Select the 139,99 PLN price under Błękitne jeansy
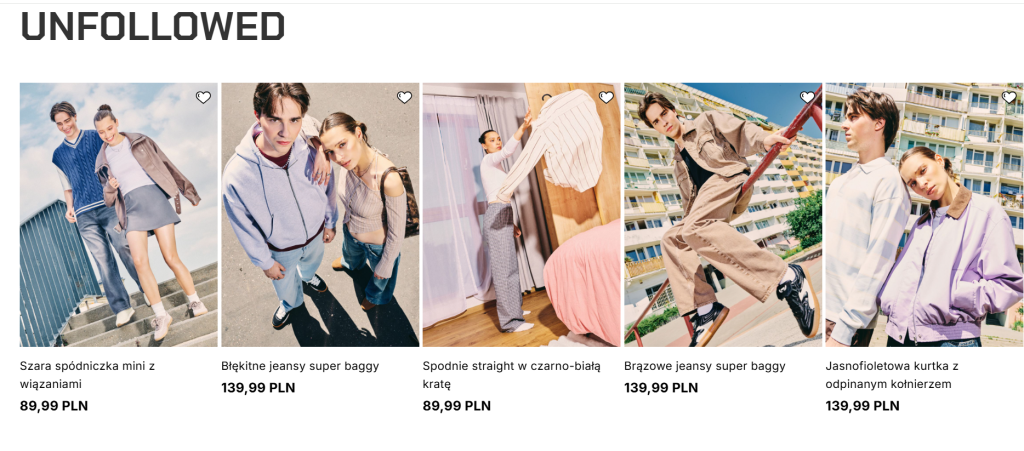Screen dimensions: 1024x451 tap(258, 388)
